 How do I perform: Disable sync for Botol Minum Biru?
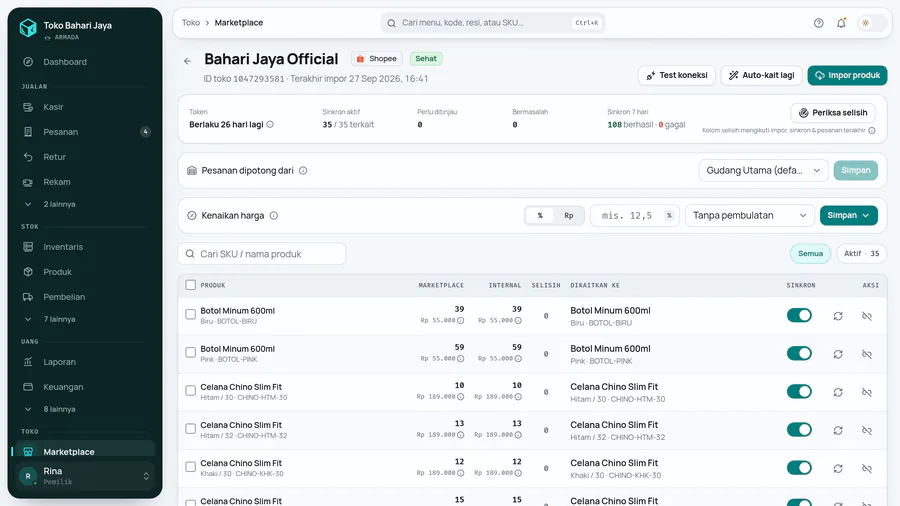(x=799, y=315)
